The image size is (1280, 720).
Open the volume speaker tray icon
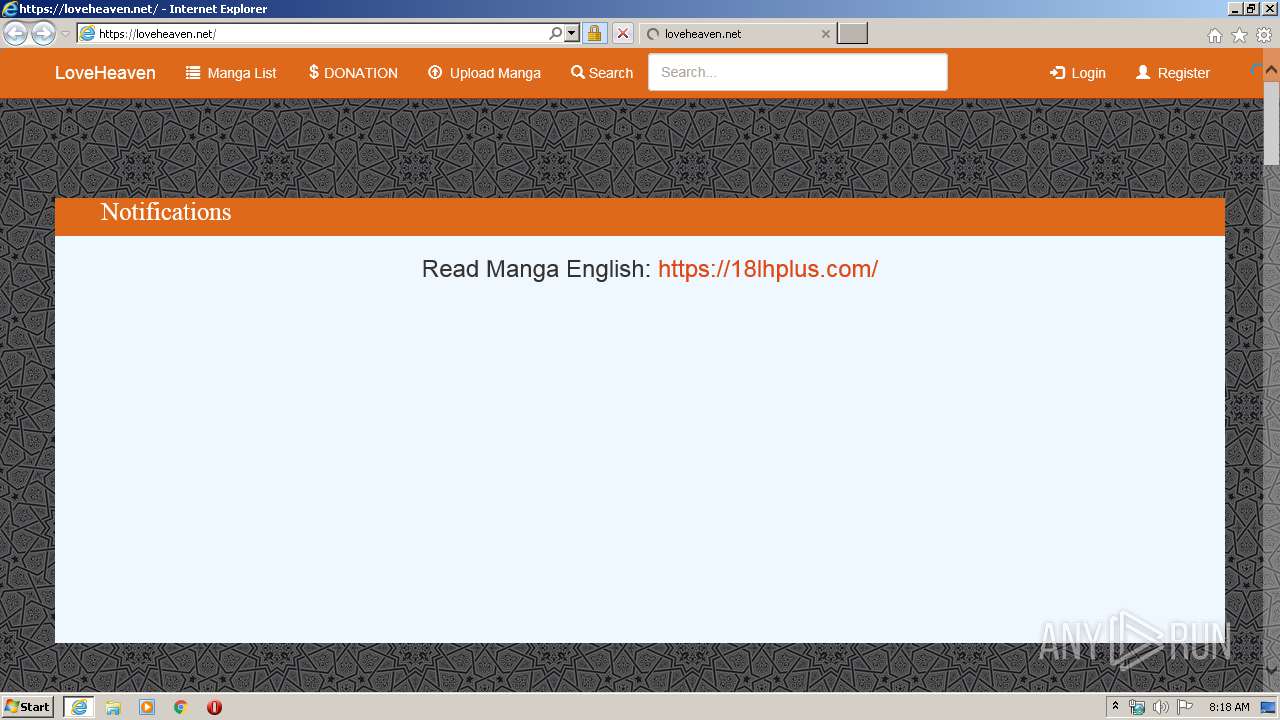1160,707
